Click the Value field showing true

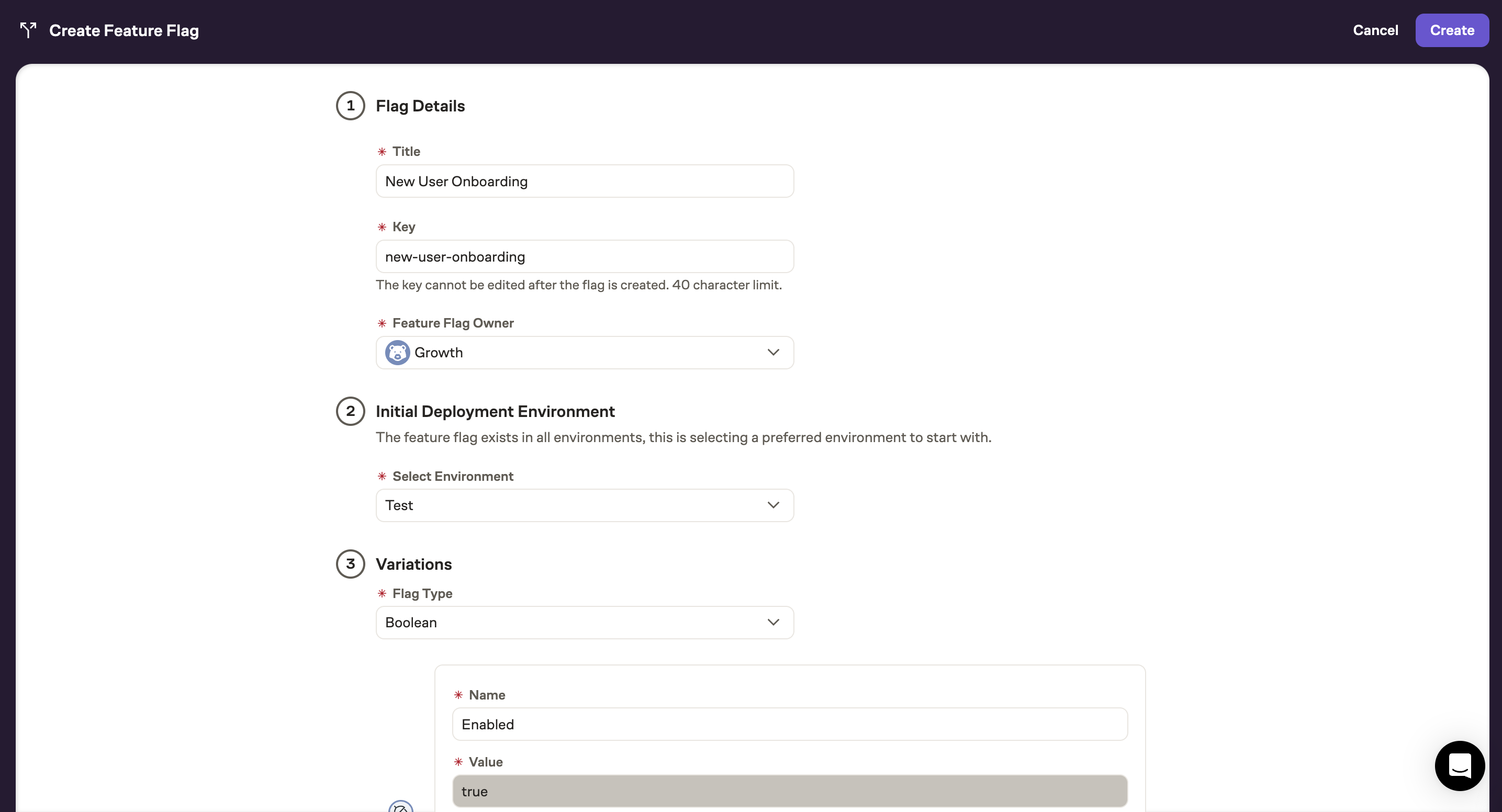pos(789,790)
